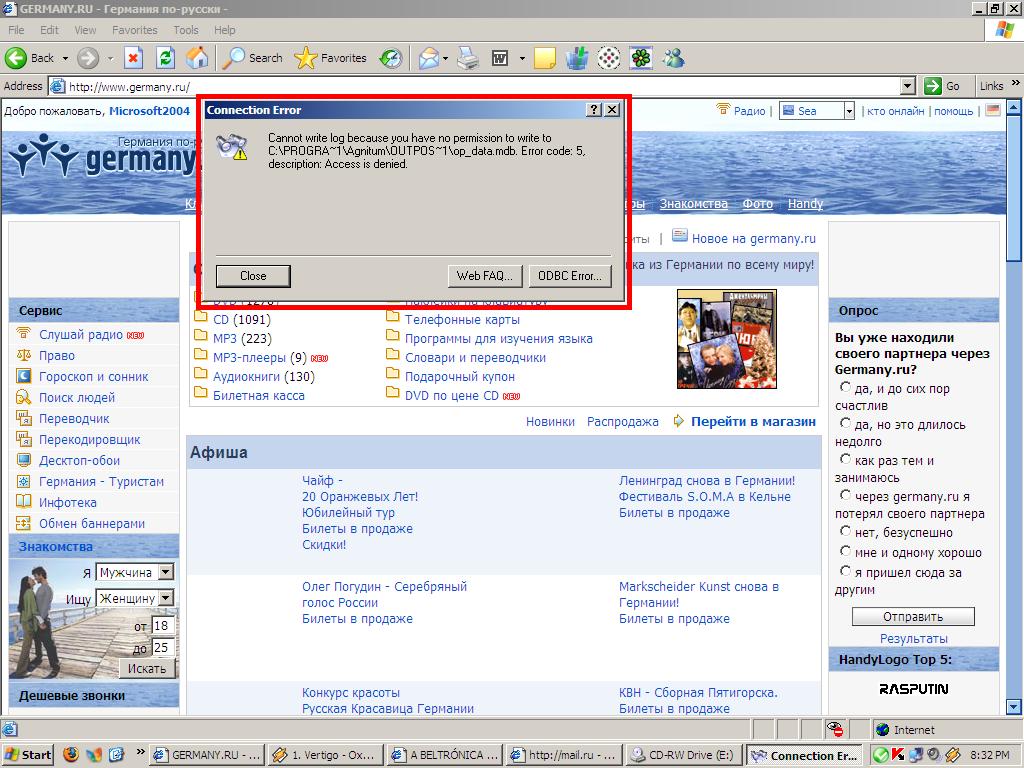
Task: Open the File menu
Action: point(16,30)
